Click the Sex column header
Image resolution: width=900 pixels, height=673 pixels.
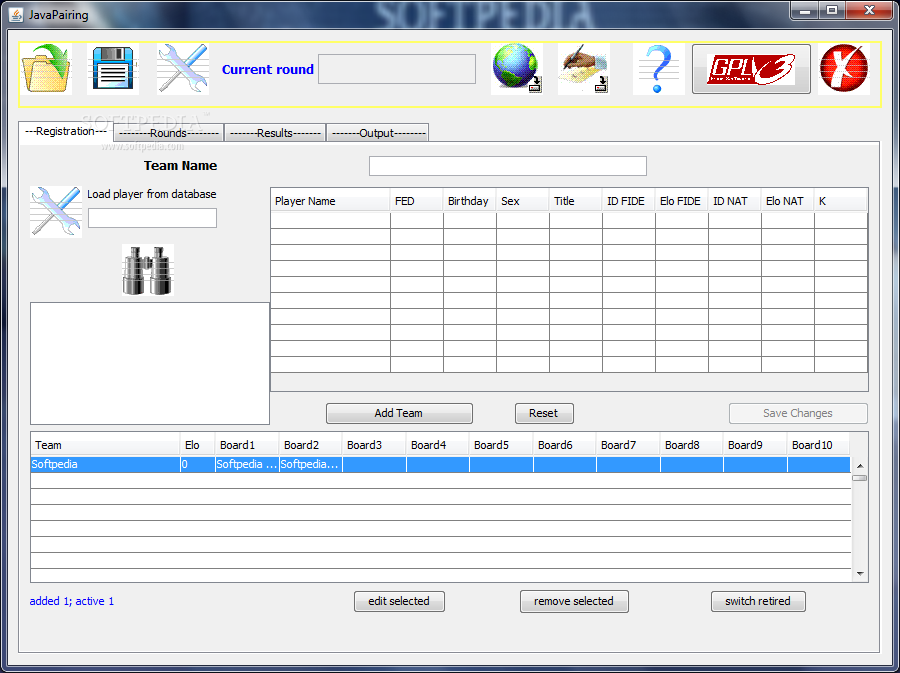click(523, 201)
